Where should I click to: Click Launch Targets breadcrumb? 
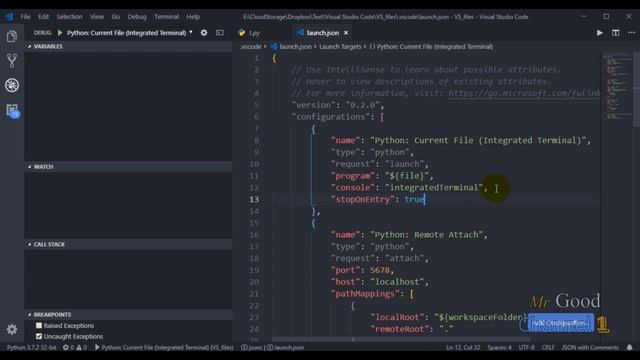(340, 47)
